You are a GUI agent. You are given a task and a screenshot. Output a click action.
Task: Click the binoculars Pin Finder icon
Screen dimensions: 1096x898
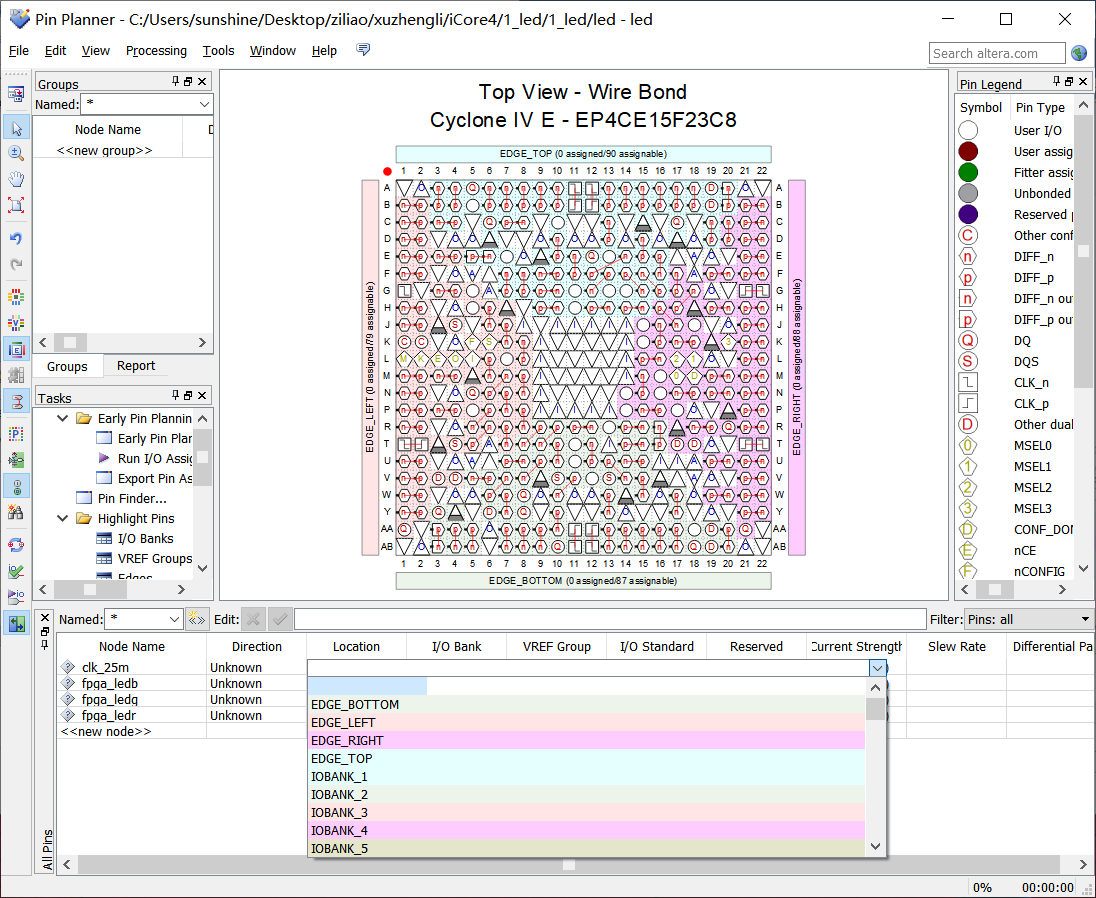coord(16,512)
